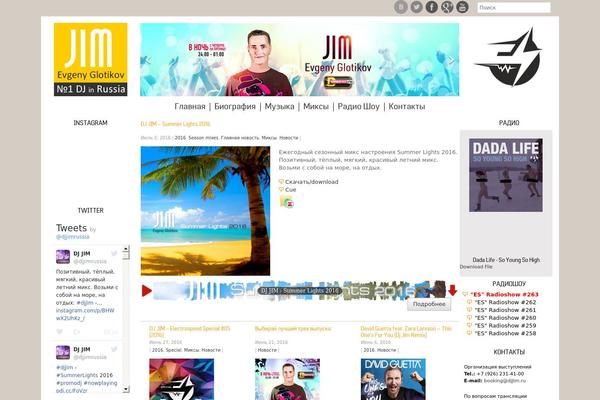This screenshot has height=400, width=600.
Task: Open "ES" Radioshow #258
Action: coord(505,333)
